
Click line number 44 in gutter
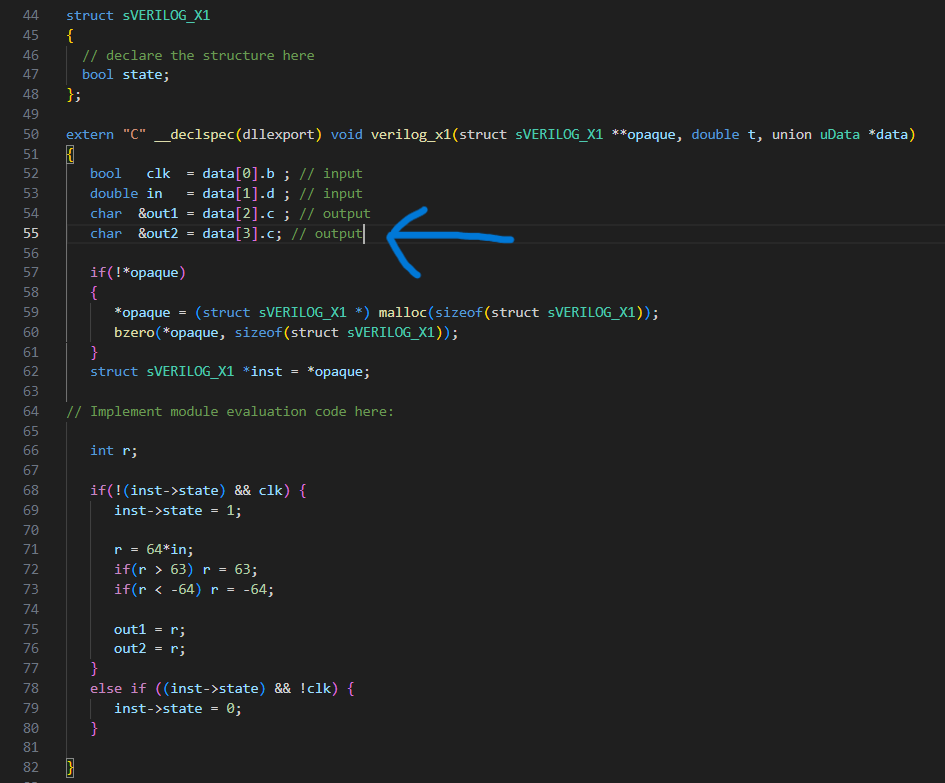[x=30, y=15]
